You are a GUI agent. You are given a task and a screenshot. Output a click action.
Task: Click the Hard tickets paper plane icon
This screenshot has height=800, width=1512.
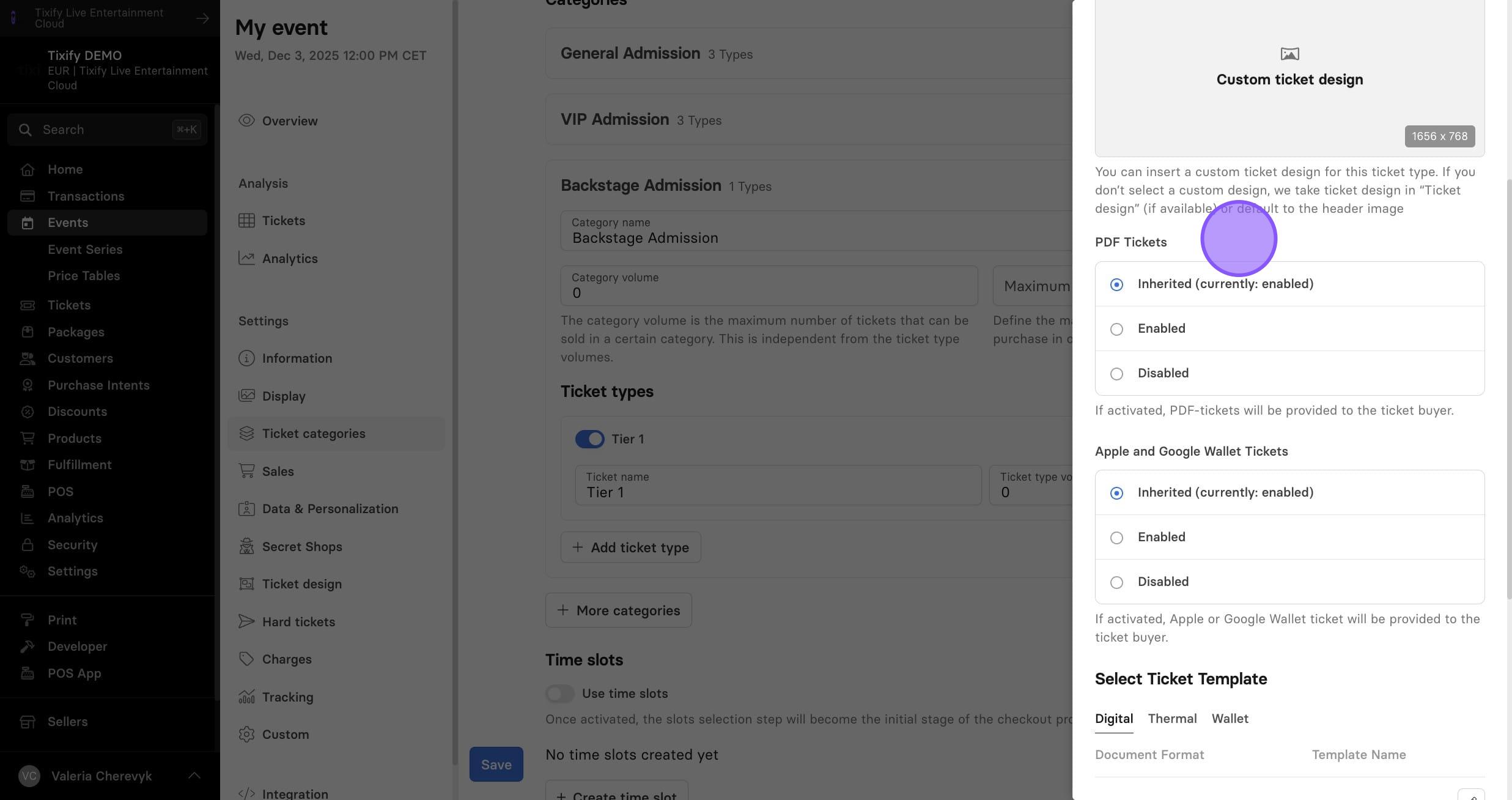(246, 621)
